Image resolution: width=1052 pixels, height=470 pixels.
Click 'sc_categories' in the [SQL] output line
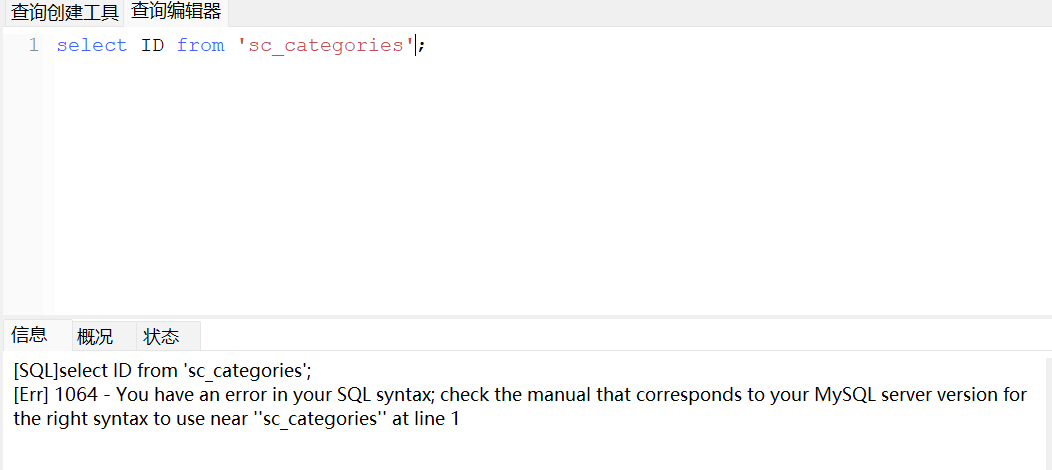click(243, 369)
